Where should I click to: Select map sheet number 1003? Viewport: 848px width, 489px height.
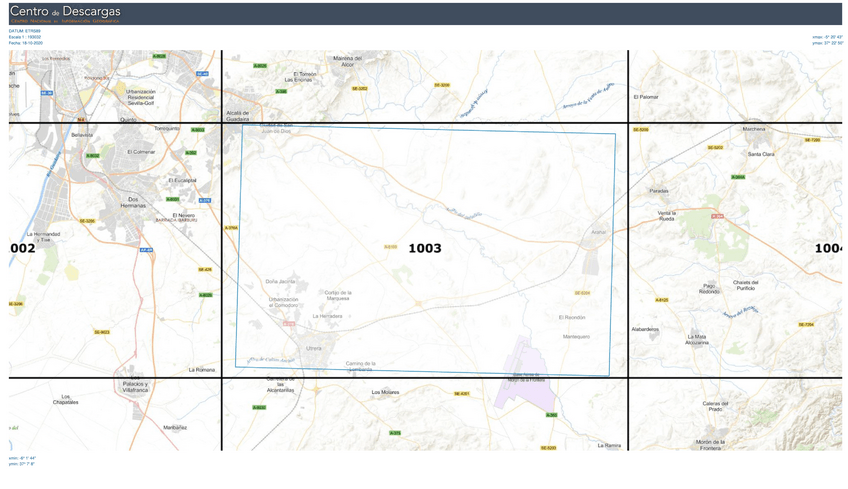click(424, 248)
